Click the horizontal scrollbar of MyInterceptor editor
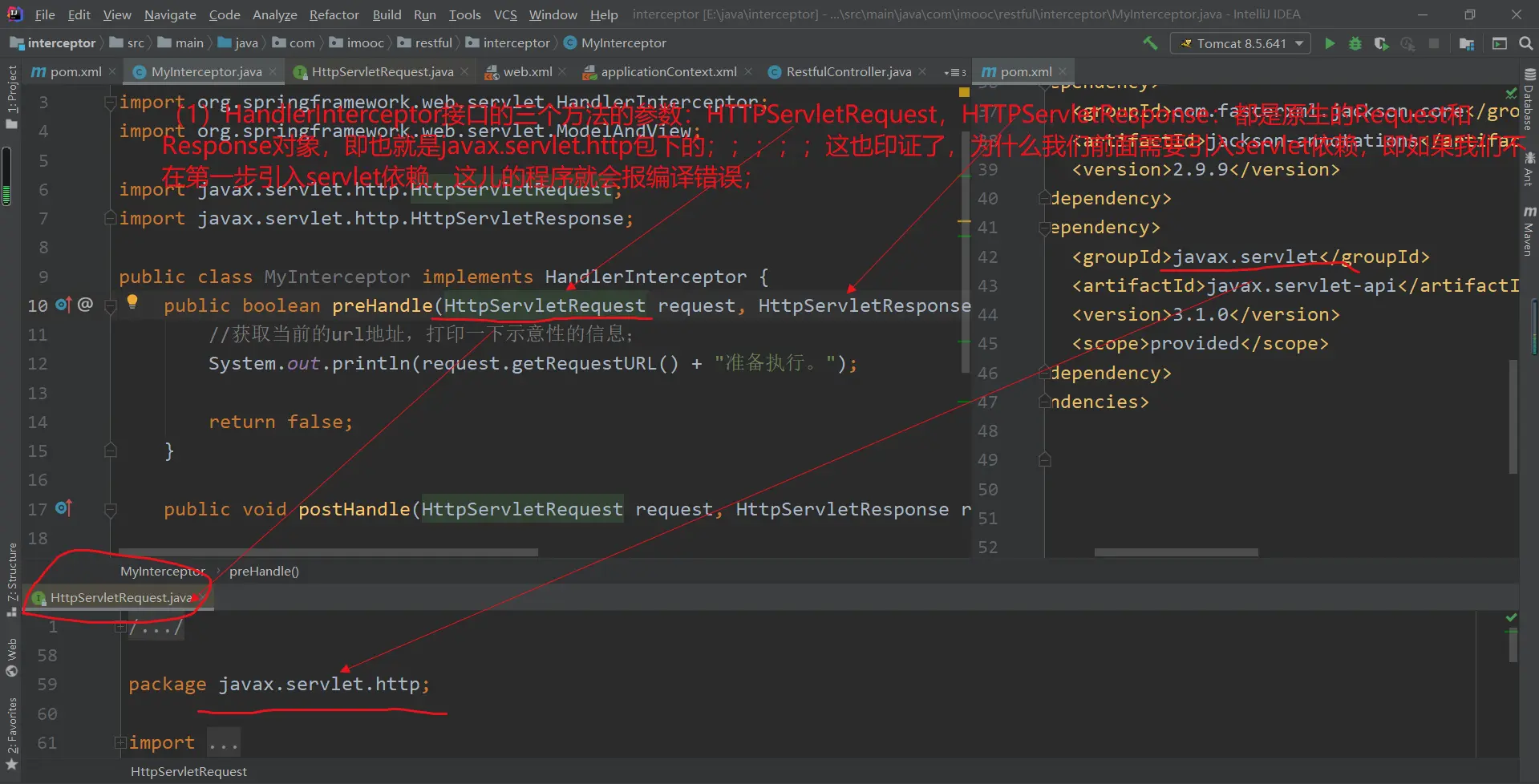 tap(328, 552)
